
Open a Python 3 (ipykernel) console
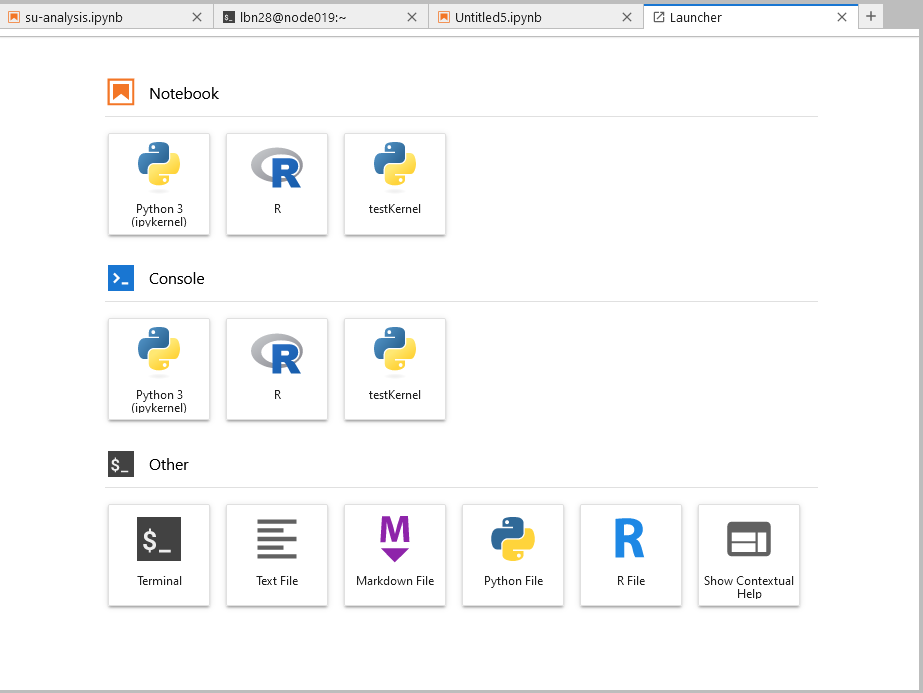tap(159, 370)
